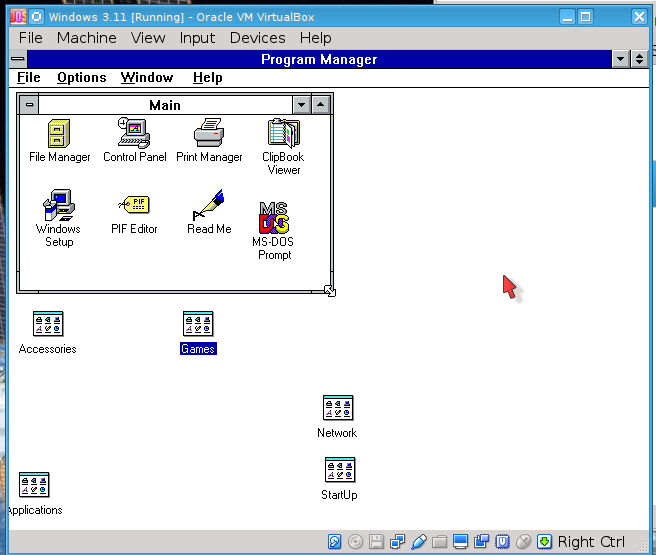Select the Accessories program group icon

(x=47, y=324)
